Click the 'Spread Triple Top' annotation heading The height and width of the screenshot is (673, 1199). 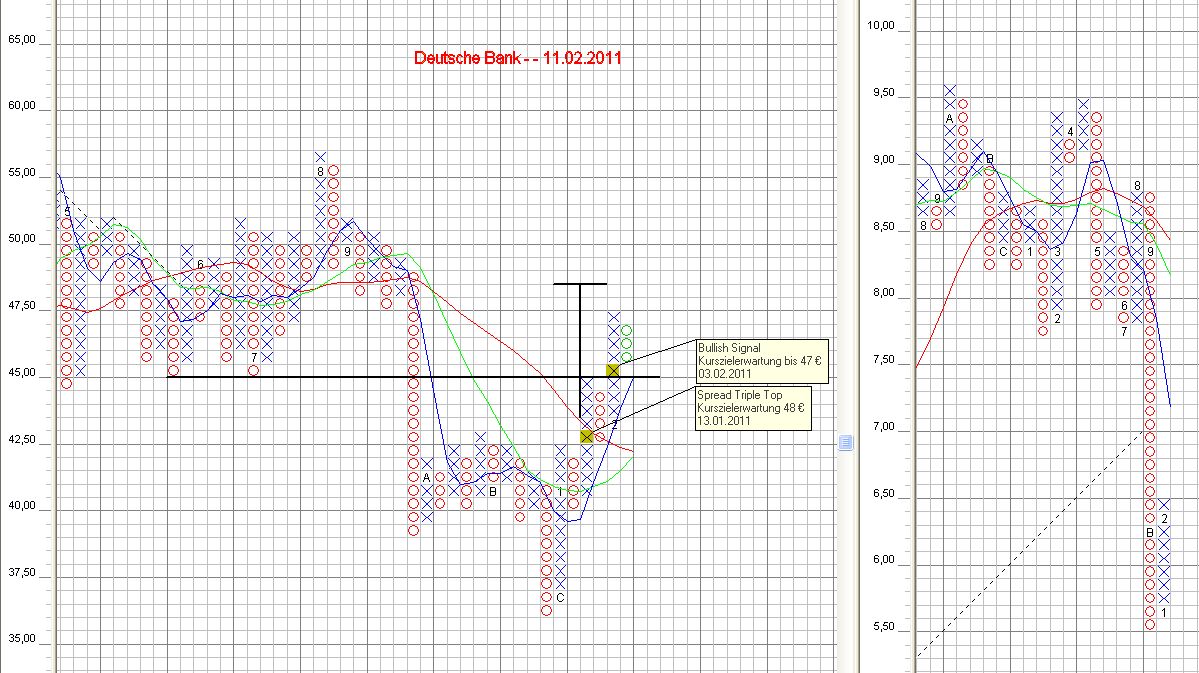[x=739, y=395]
